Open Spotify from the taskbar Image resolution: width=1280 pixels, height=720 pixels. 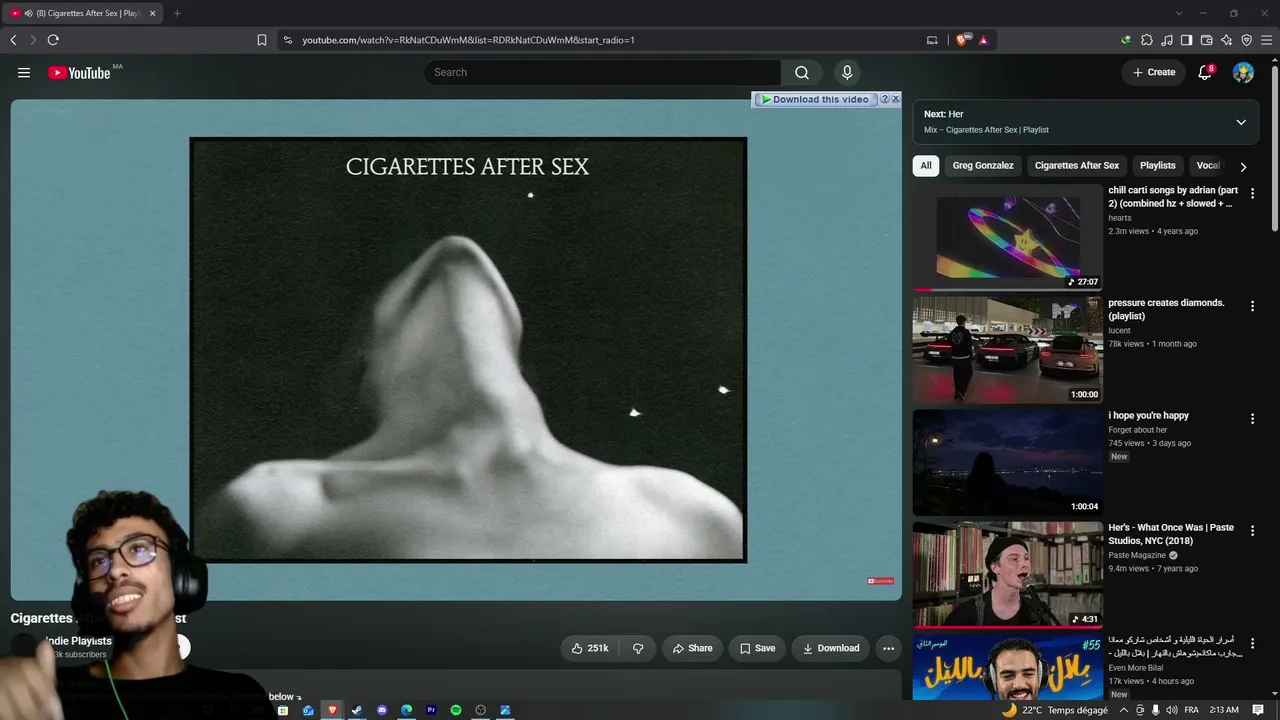point(456,710)
